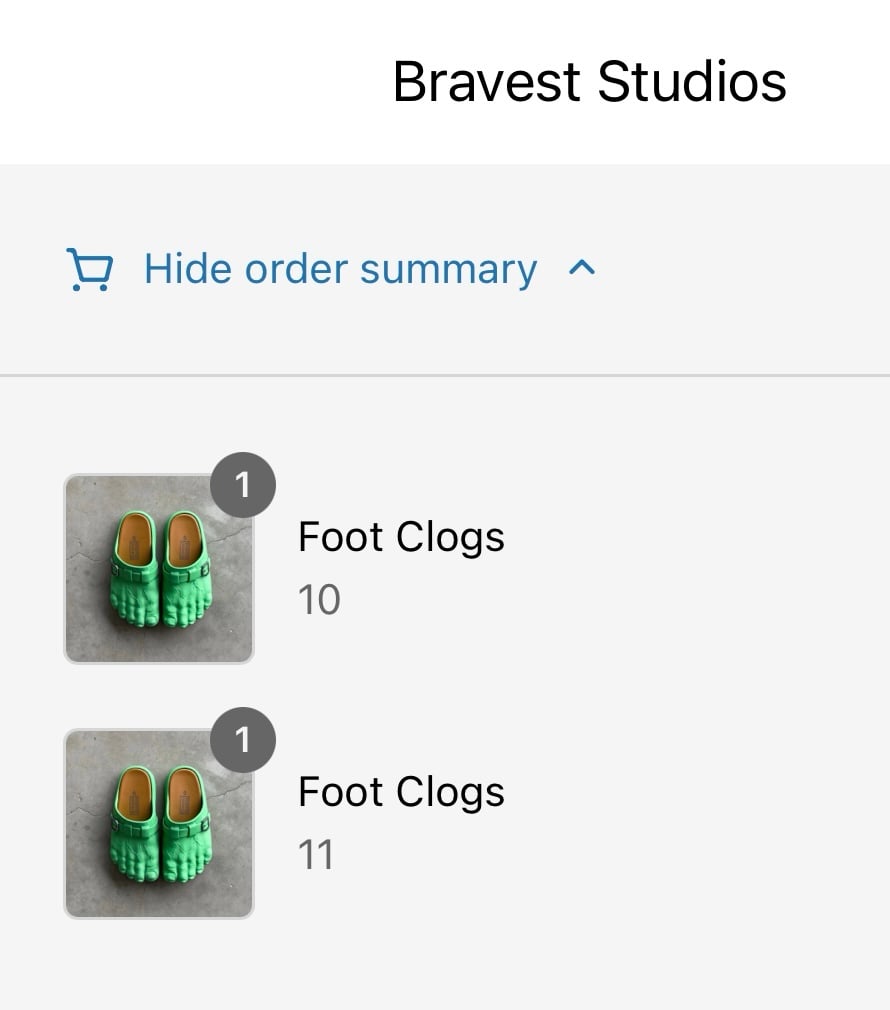890x1010 pixels.
Task: Open the size 11 Foot Clogs thumbnail
Action: coord(159,824)
